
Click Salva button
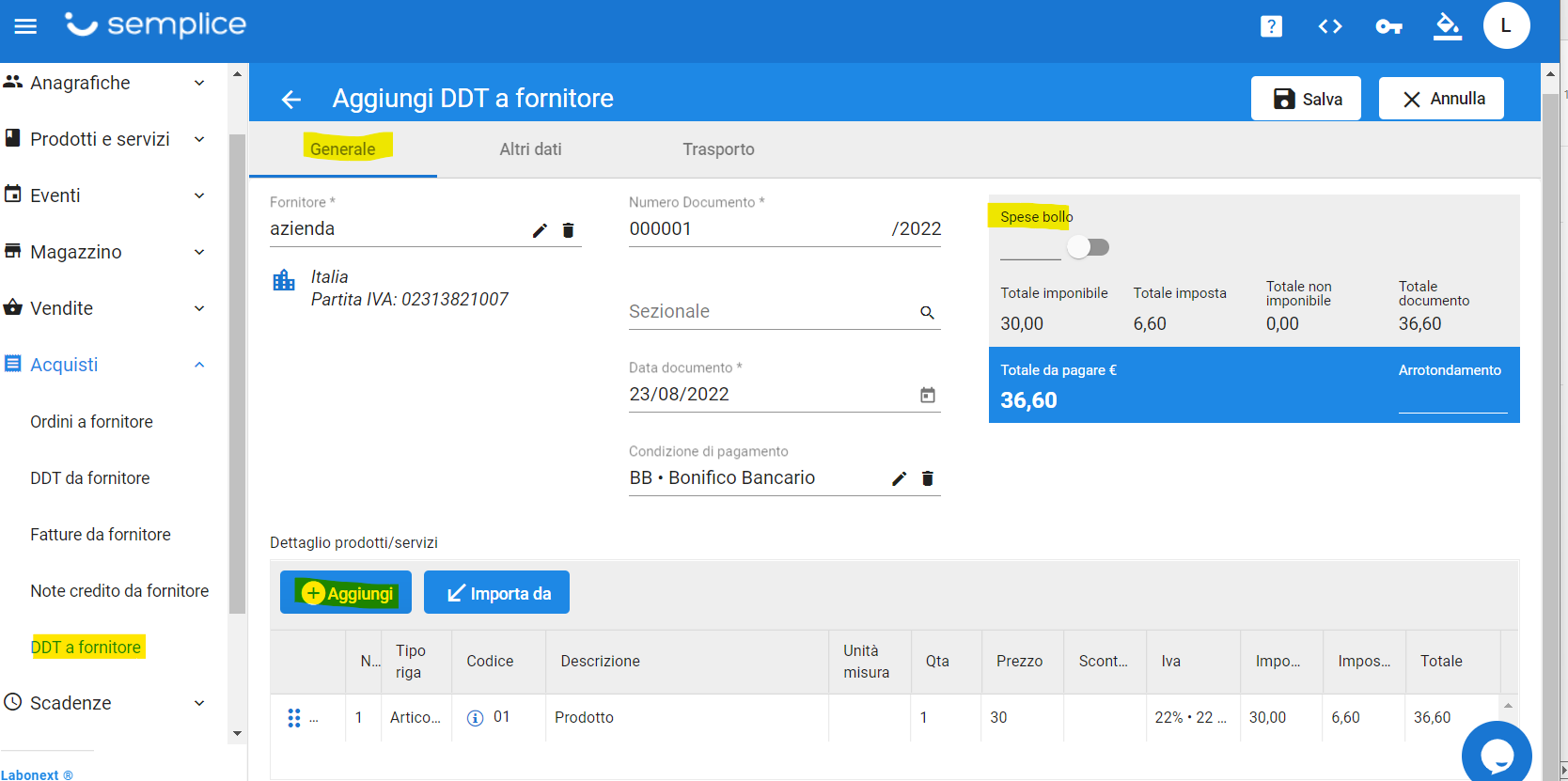pos(1306,99)
